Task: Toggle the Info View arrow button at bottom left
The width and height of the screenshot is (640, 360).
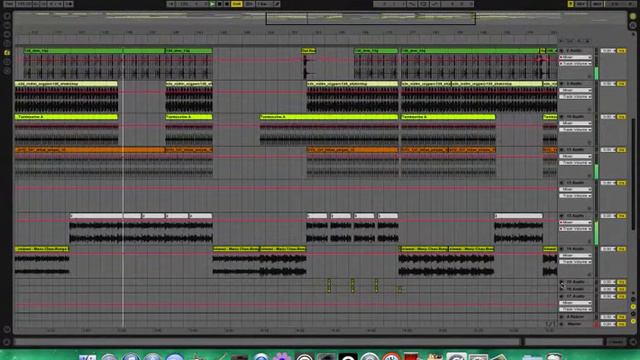Action: click(7, 342)
